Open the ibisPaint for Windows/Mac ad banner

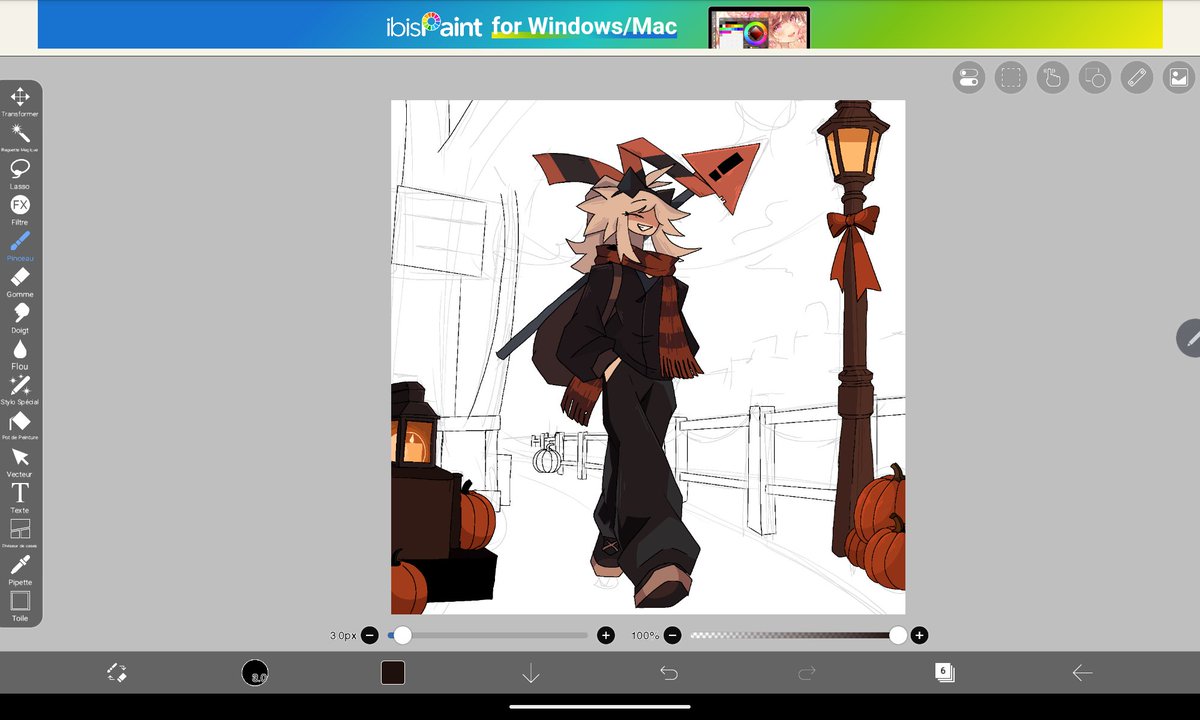point(600,25)
